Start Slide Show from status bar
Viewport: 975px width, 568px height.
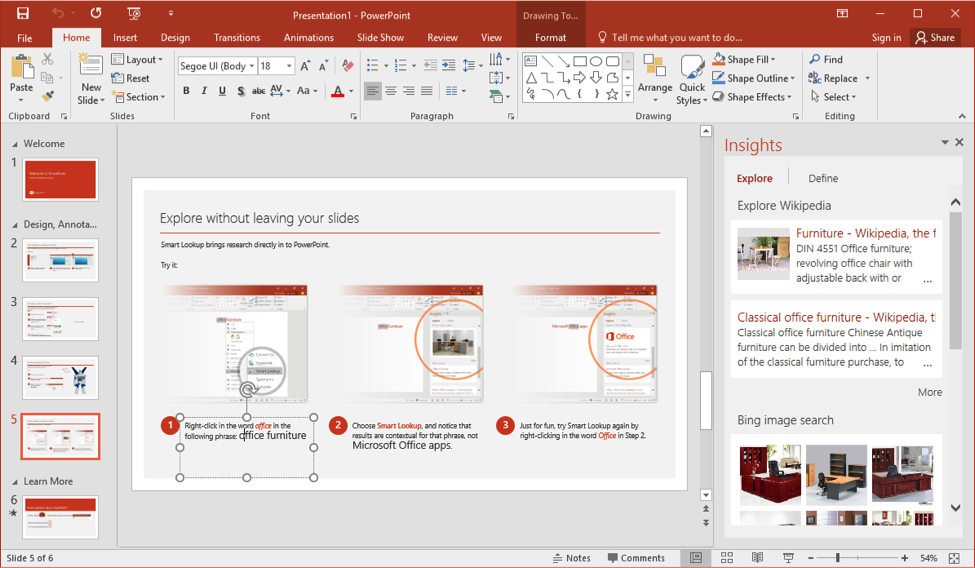coord(789,558)
